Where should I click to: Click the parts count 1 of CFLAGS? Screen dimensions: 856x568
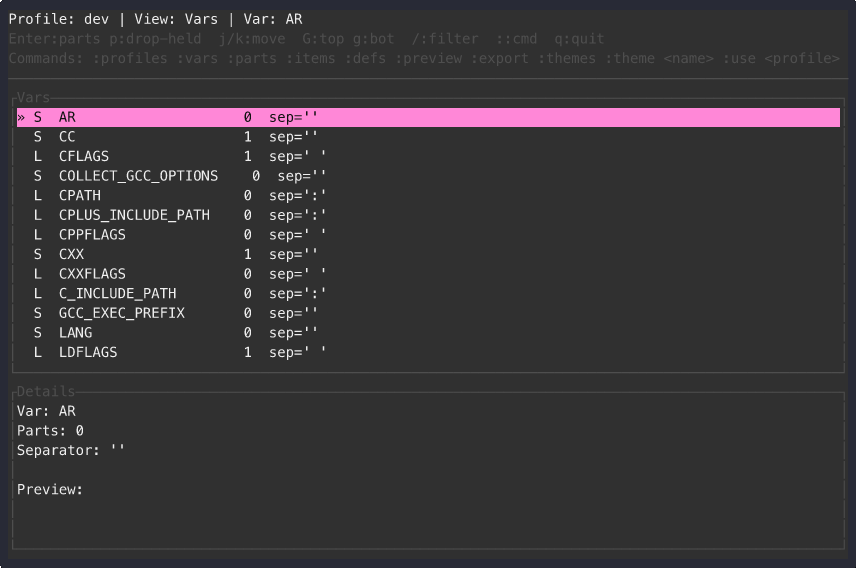pos(248,157)
